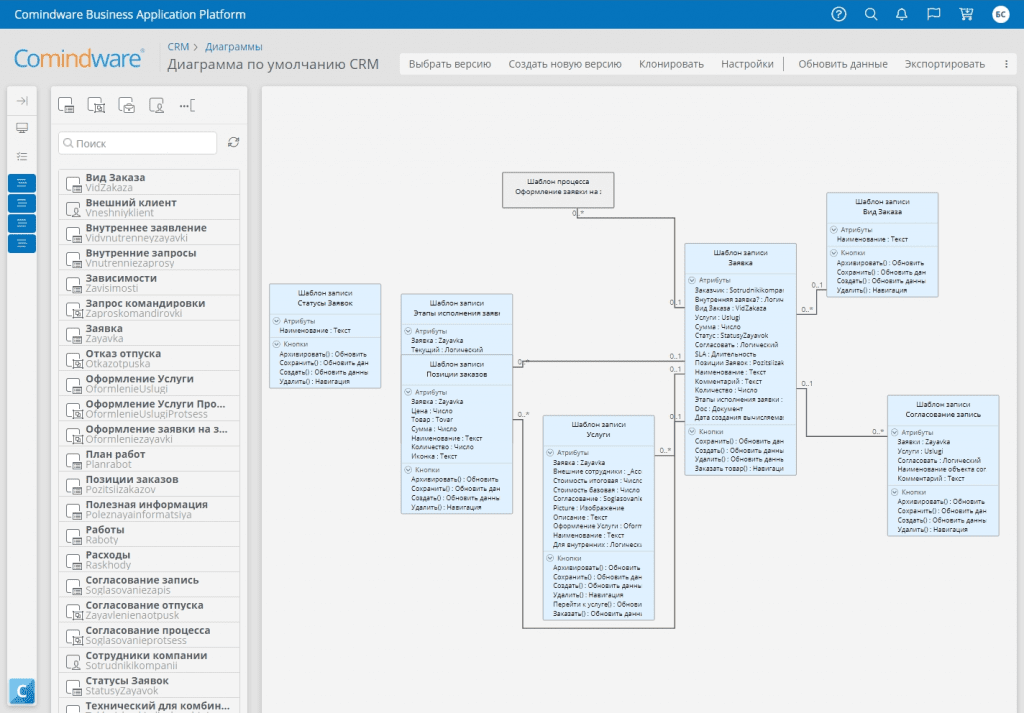The height and width of the screenshot is (713, 1024).
Task: Click the monitor icon in left sidebar
Action: pyautogui.click(x=22, y=129)
